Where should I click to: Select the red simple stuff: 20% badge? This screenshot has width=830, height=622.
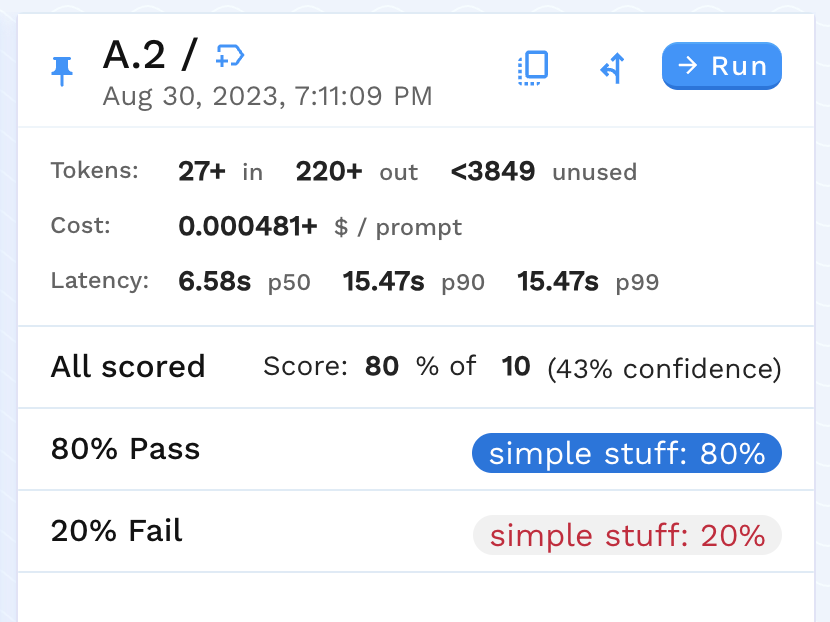point(627,535)
